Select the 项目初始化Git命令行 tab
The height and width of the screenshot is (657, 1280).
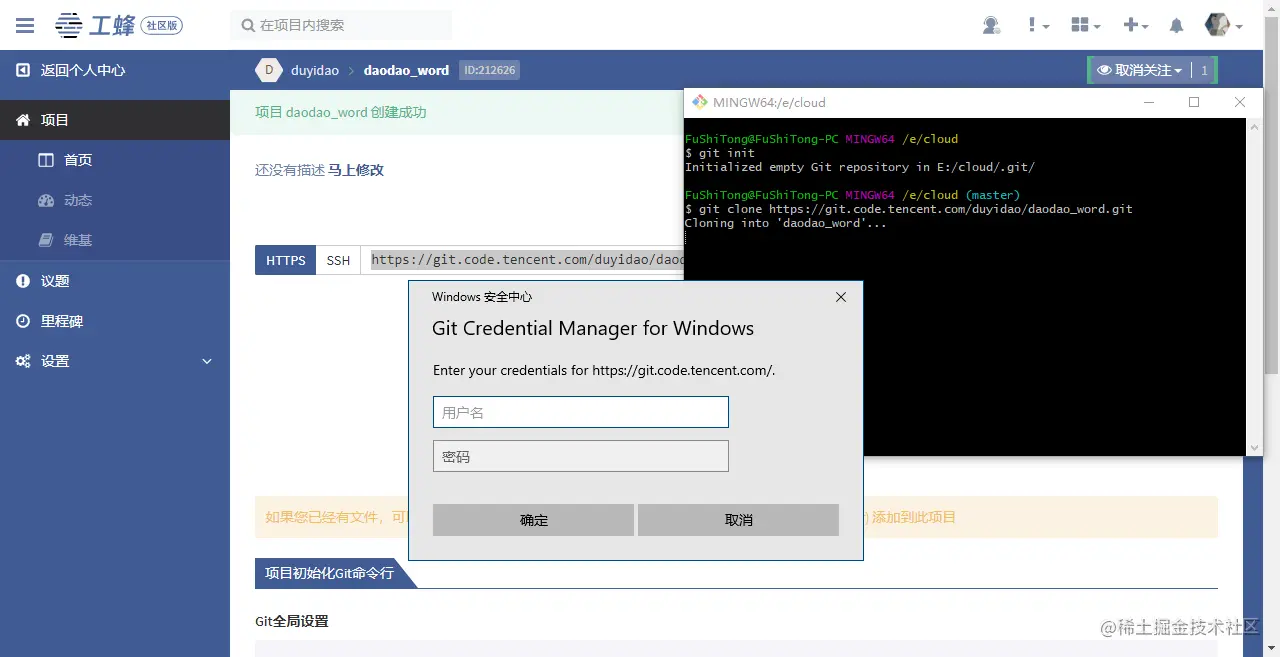329,573
